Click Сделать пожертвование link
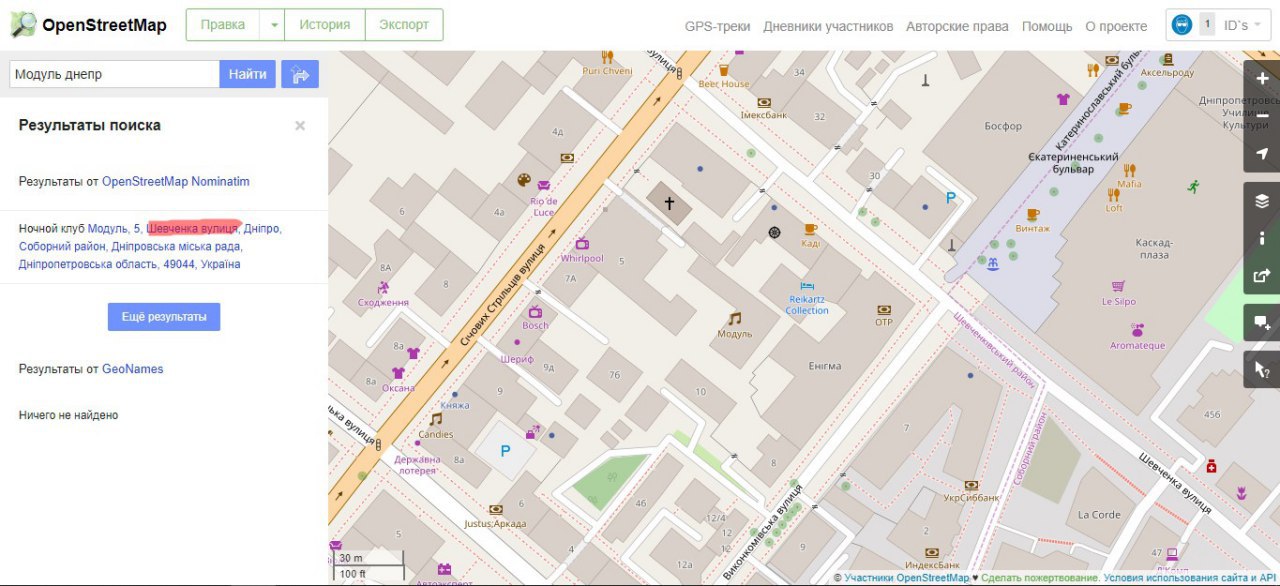This screenshot has width=1280, height=586. click(1037, 578)
